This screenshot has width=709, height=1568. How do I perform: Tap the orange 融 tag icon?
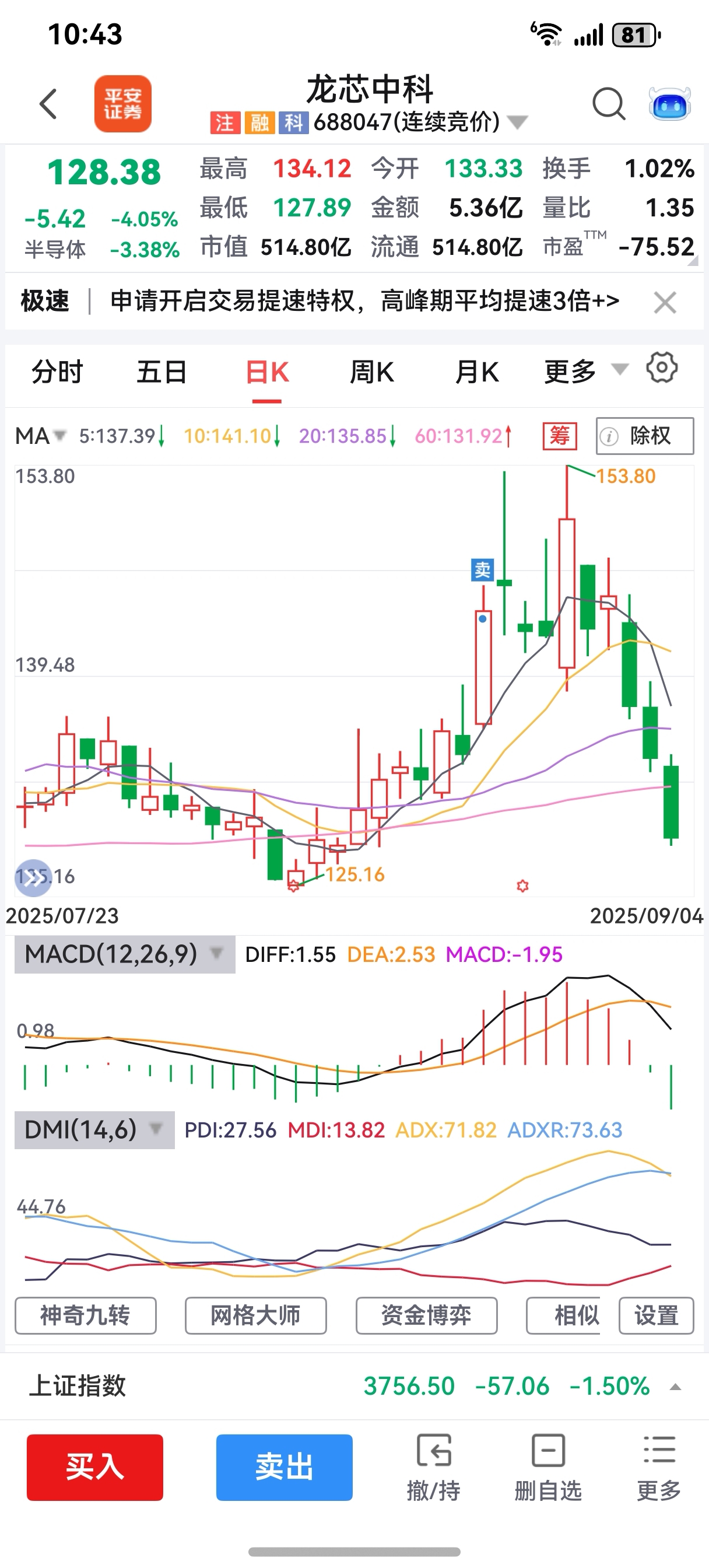260,123
